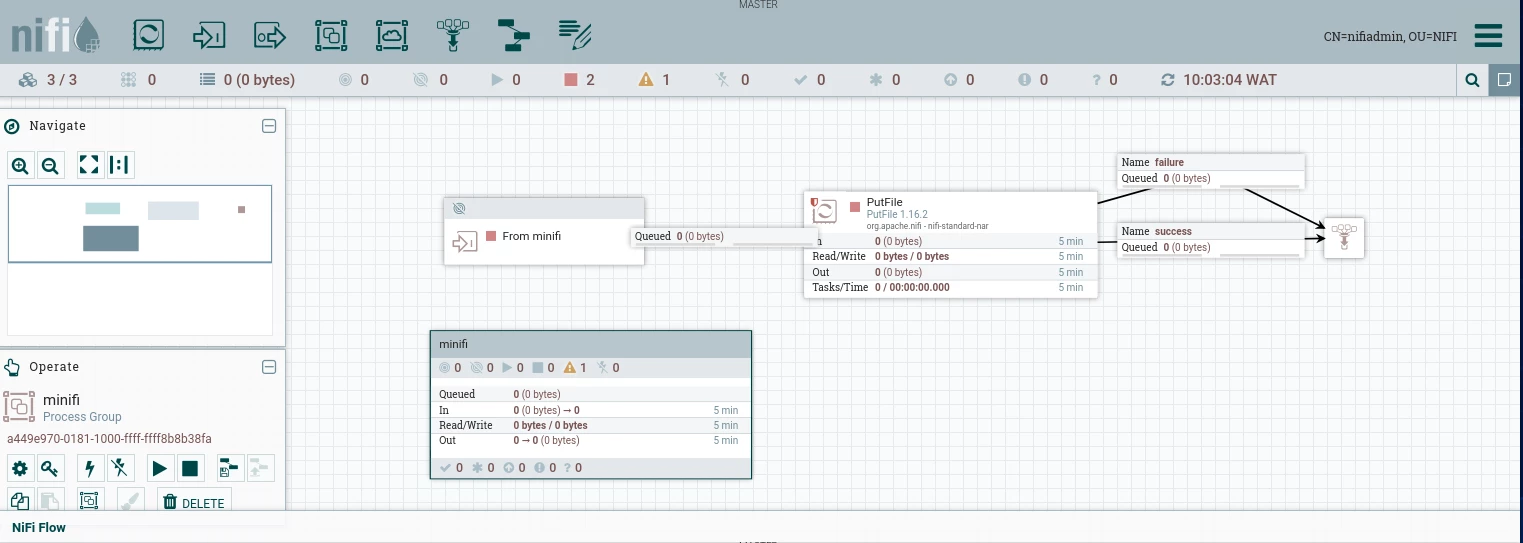Select the Label tool in the toolbar
This screenshot has width=1523, height=543.
(575, 36)
